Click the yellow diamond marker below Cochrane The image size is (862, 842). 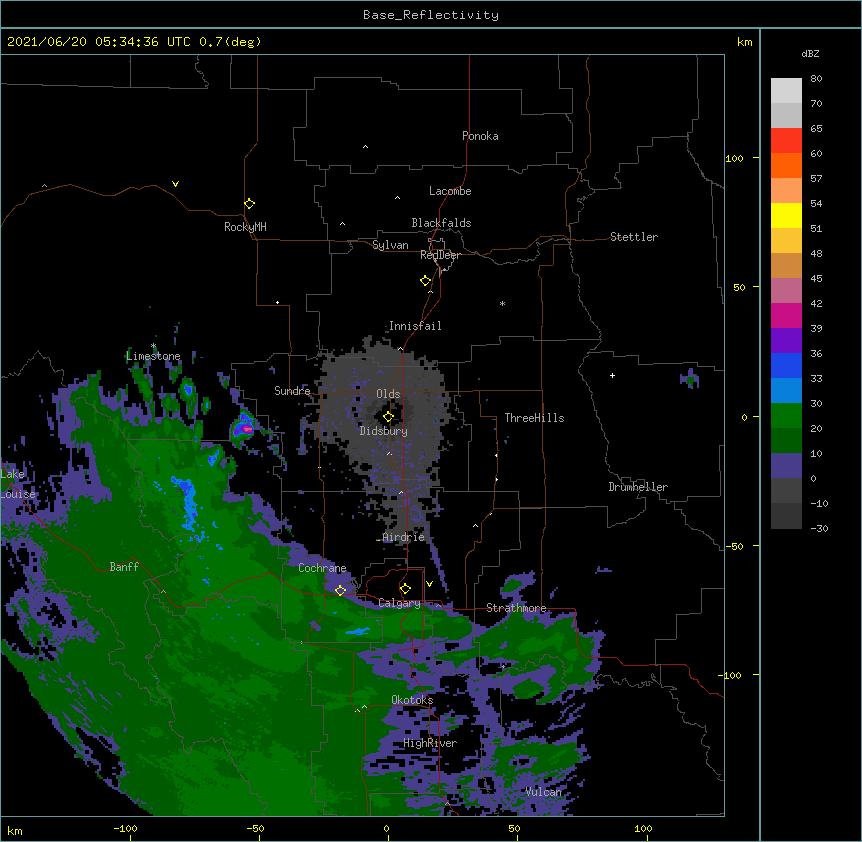[x=340, y=591]
